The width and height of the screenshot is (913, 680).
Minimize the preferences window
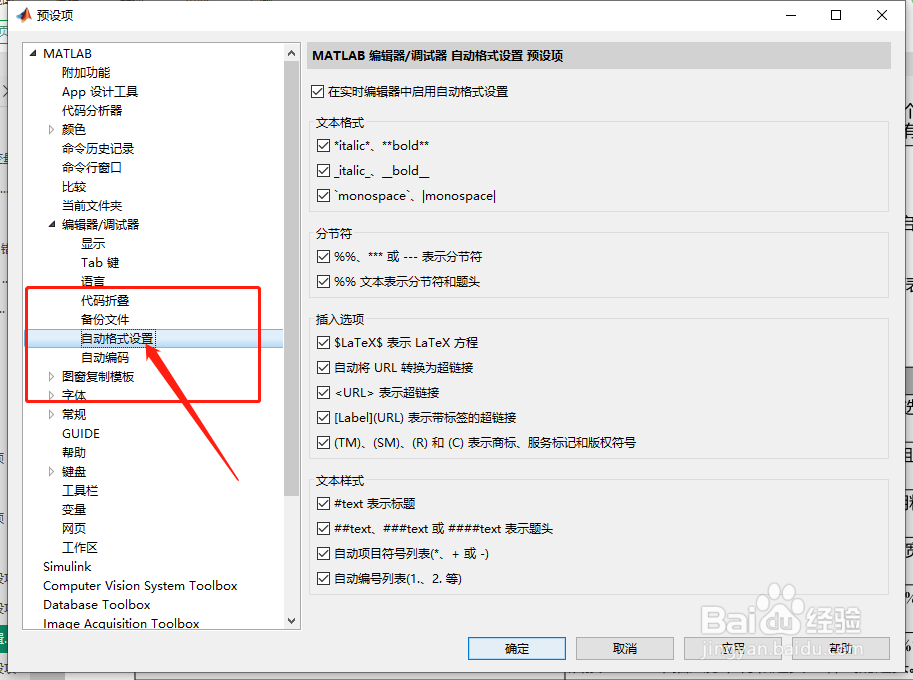point(791,15)
